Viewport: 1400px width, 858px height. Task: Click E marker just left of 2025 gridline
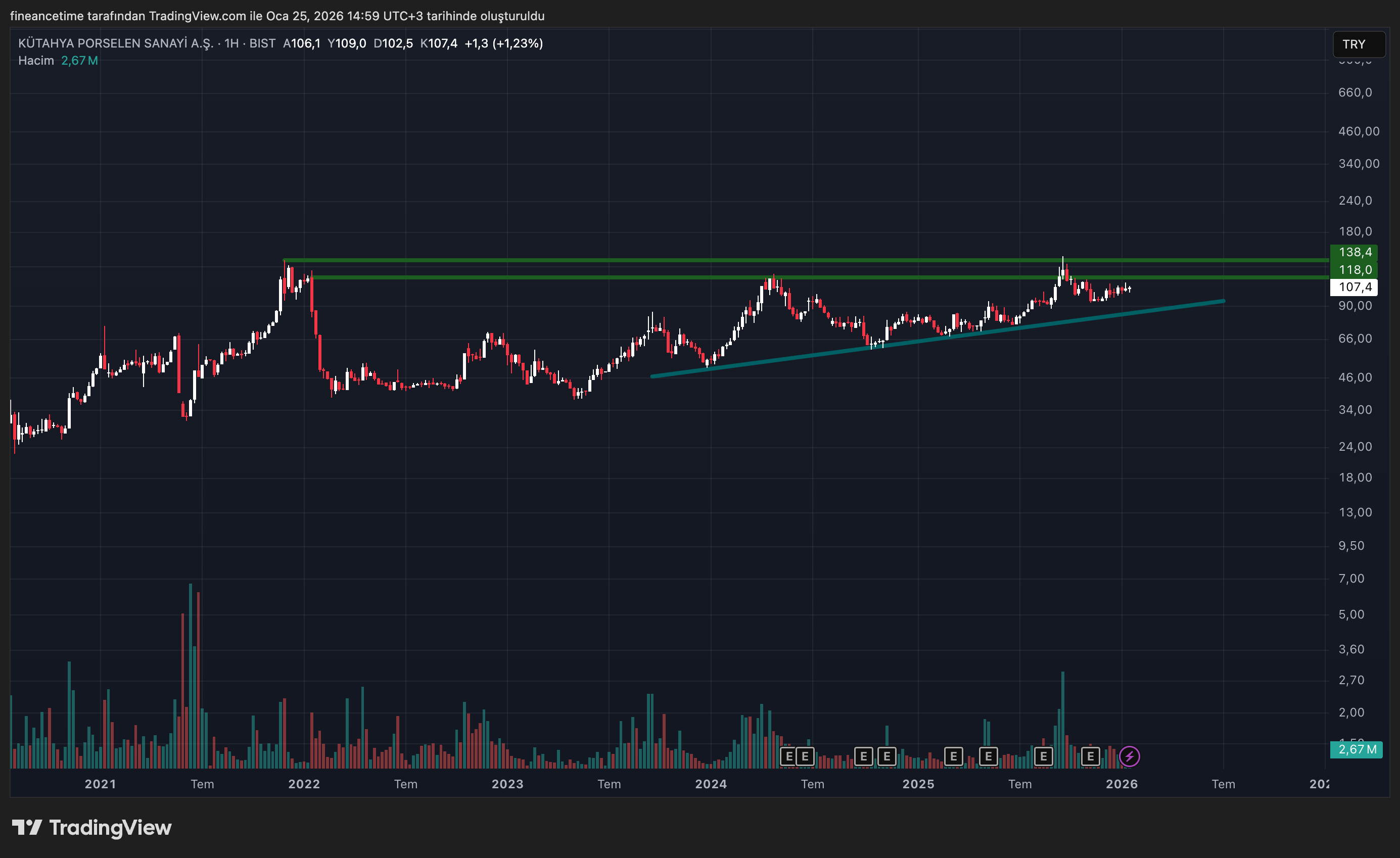886,756
